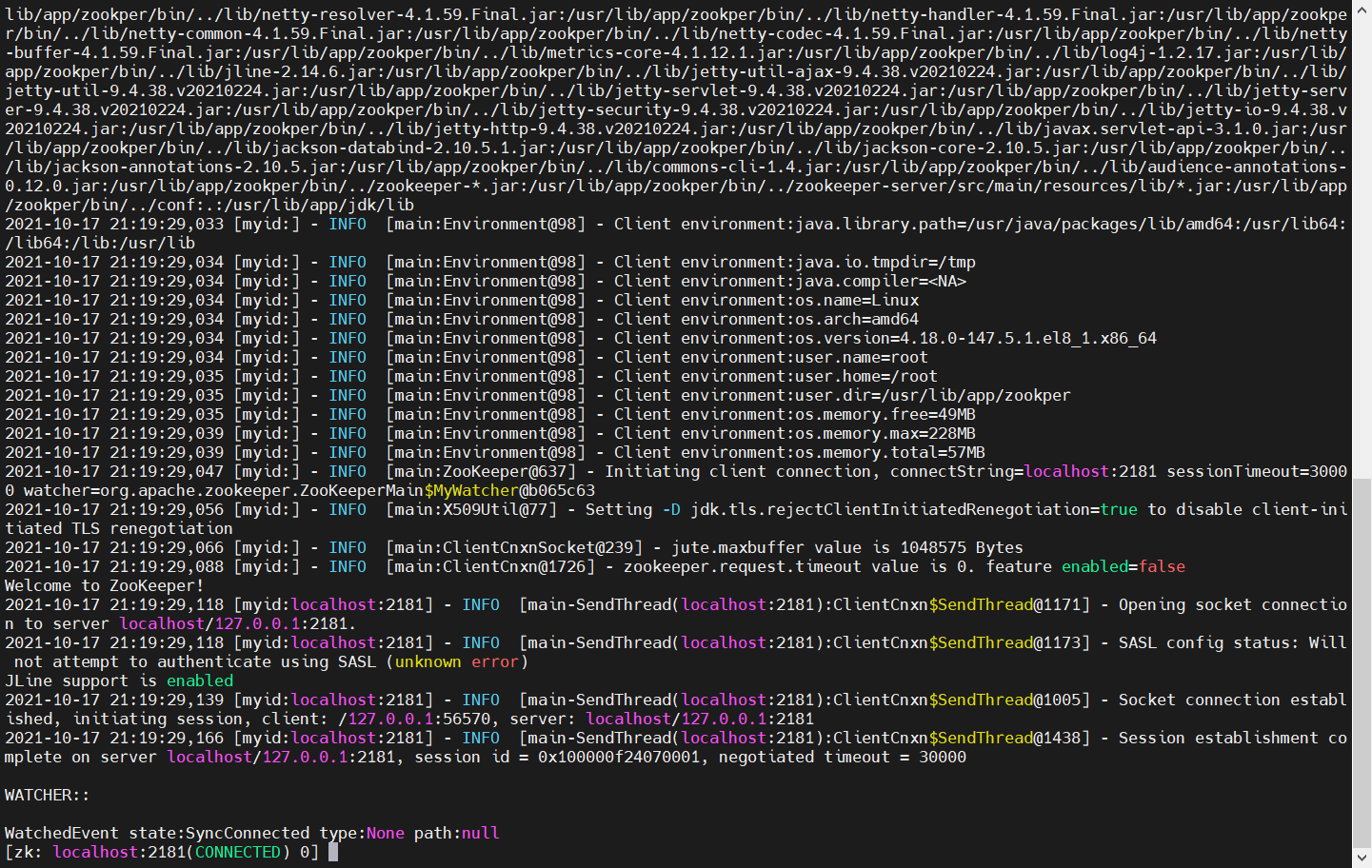
Task: Click 'Socket connection establ' text
Action: coord(1233,700)
